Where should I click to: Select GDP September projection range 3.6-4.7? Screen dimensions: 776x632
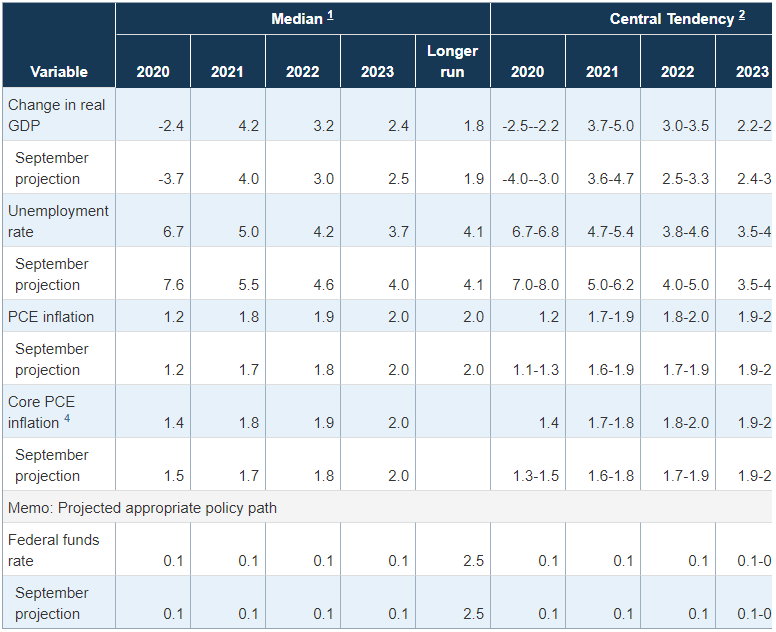(x=611, y=179)
